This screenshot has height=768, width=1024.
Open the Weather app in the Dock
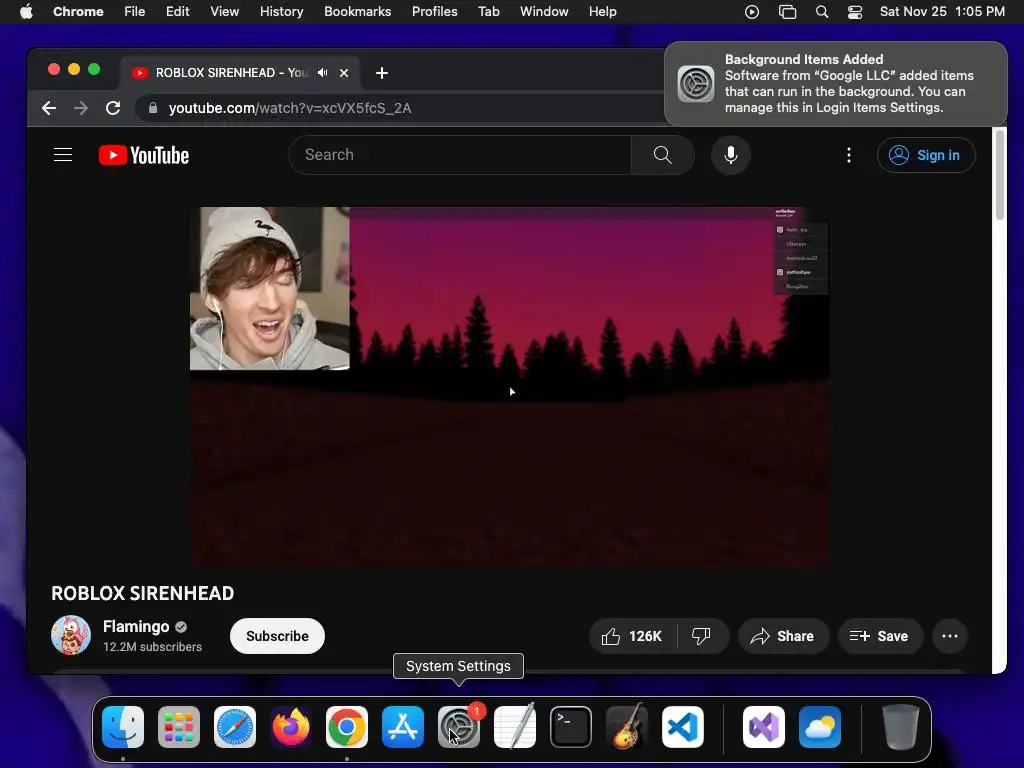[x=820, y=727]
